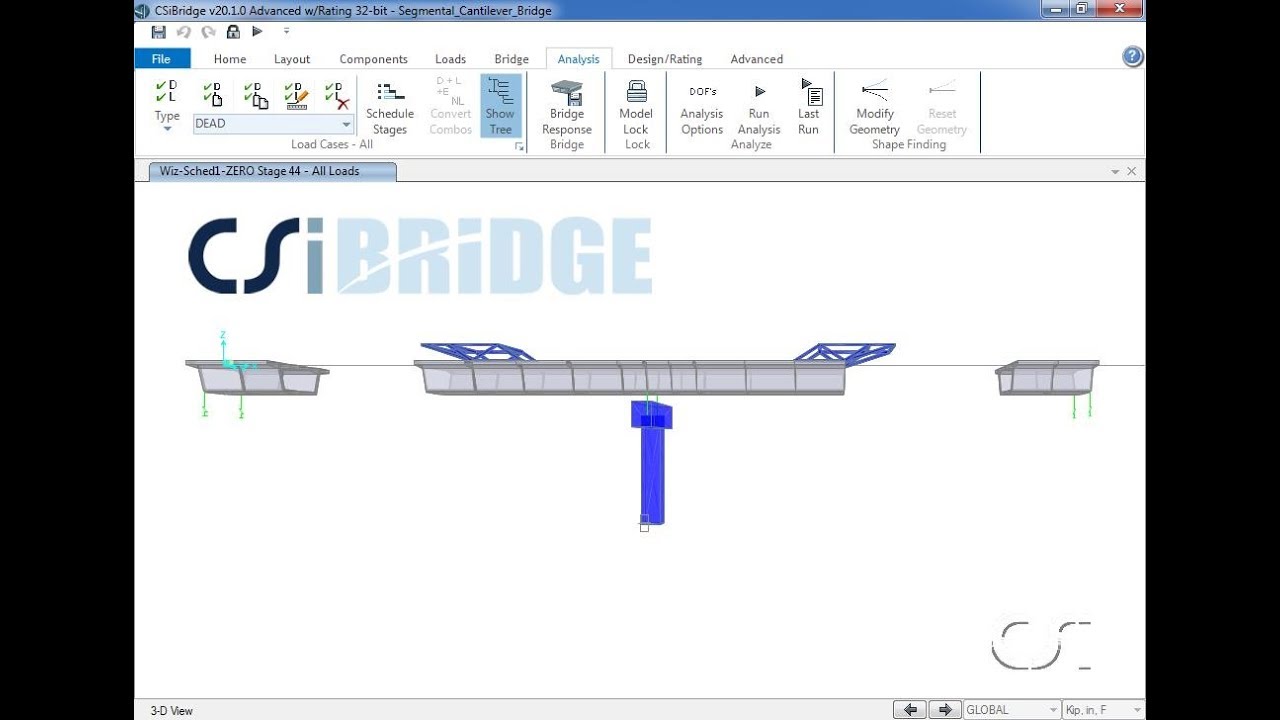This screenshot has width=1280, height=720.
Task: Click the Modify Geometry button
Action: click(x=875, y=107)
